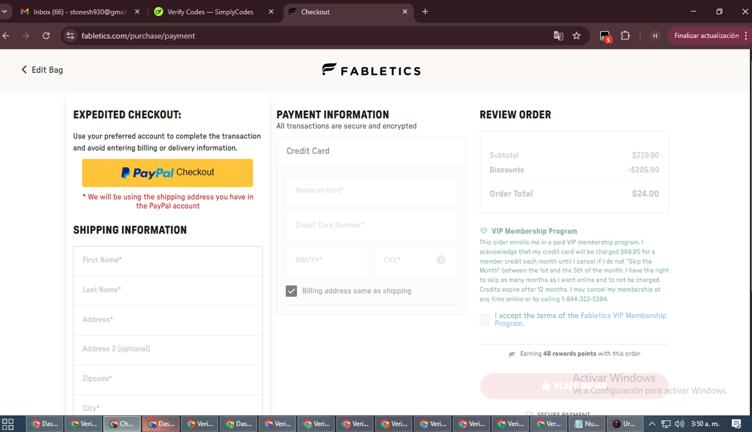Image resolution: width=752 pixels, height=432 pixels.
Task: Click the network icon in system tray
Action: (666, 424)
